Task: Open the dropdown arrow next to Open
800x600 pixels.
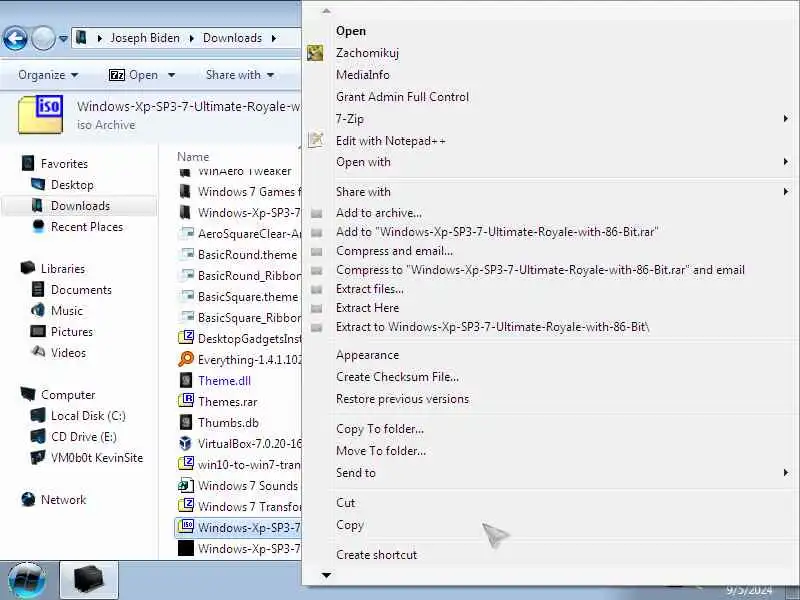Action: pos(171,75)
